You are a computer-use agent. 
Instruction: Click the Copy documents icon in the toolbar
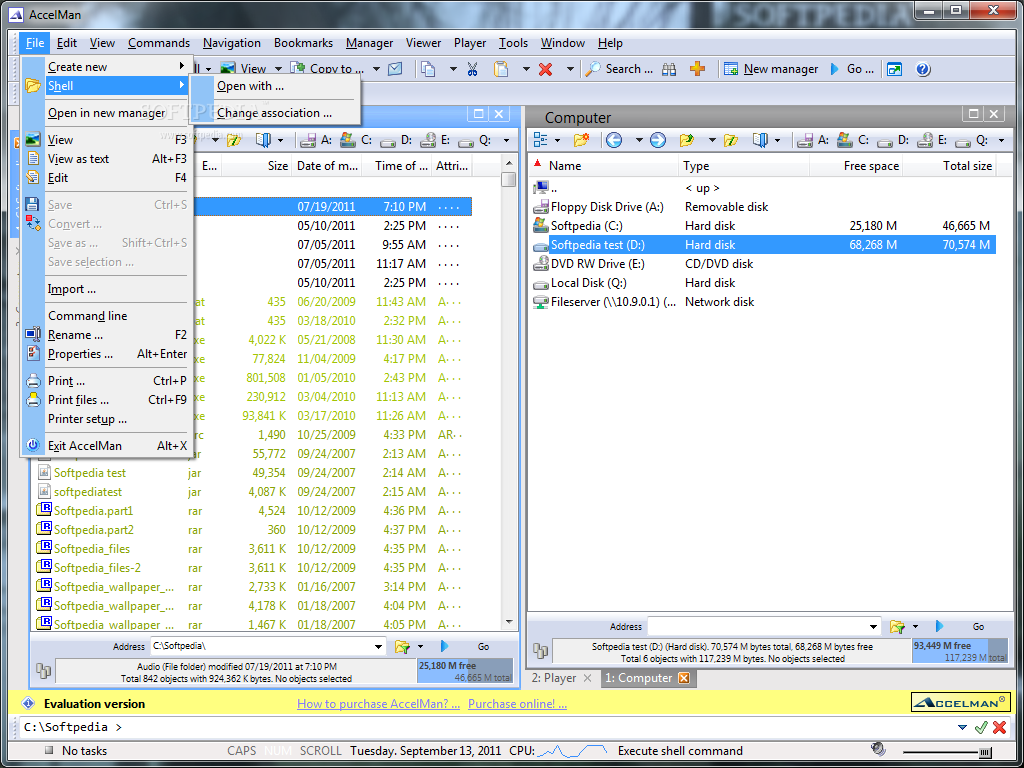428,69
